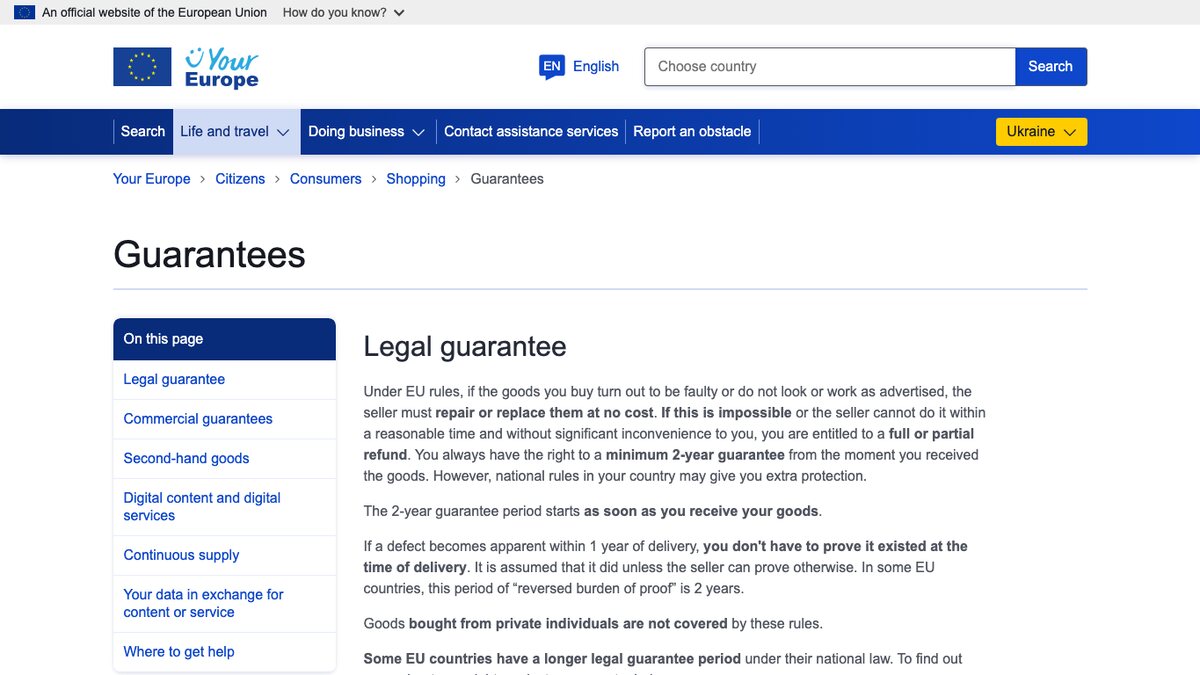
Task: Open Search in the navigation bar
Action: [143, 131]
